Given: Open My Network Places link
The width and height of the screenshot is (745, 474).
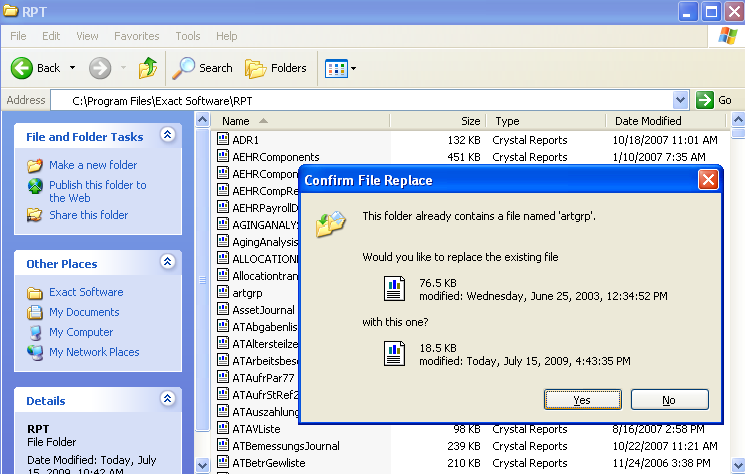Looking at the screenshot, I should point(94,352).
